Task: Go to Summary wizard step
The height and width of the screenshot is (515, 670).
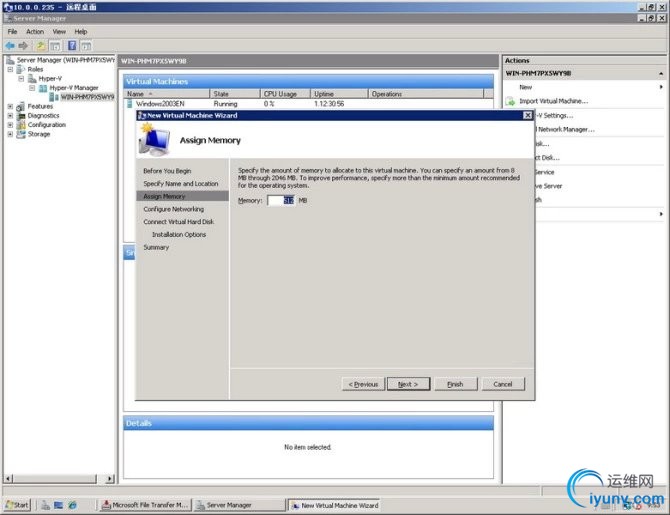Action: [156, 247]
